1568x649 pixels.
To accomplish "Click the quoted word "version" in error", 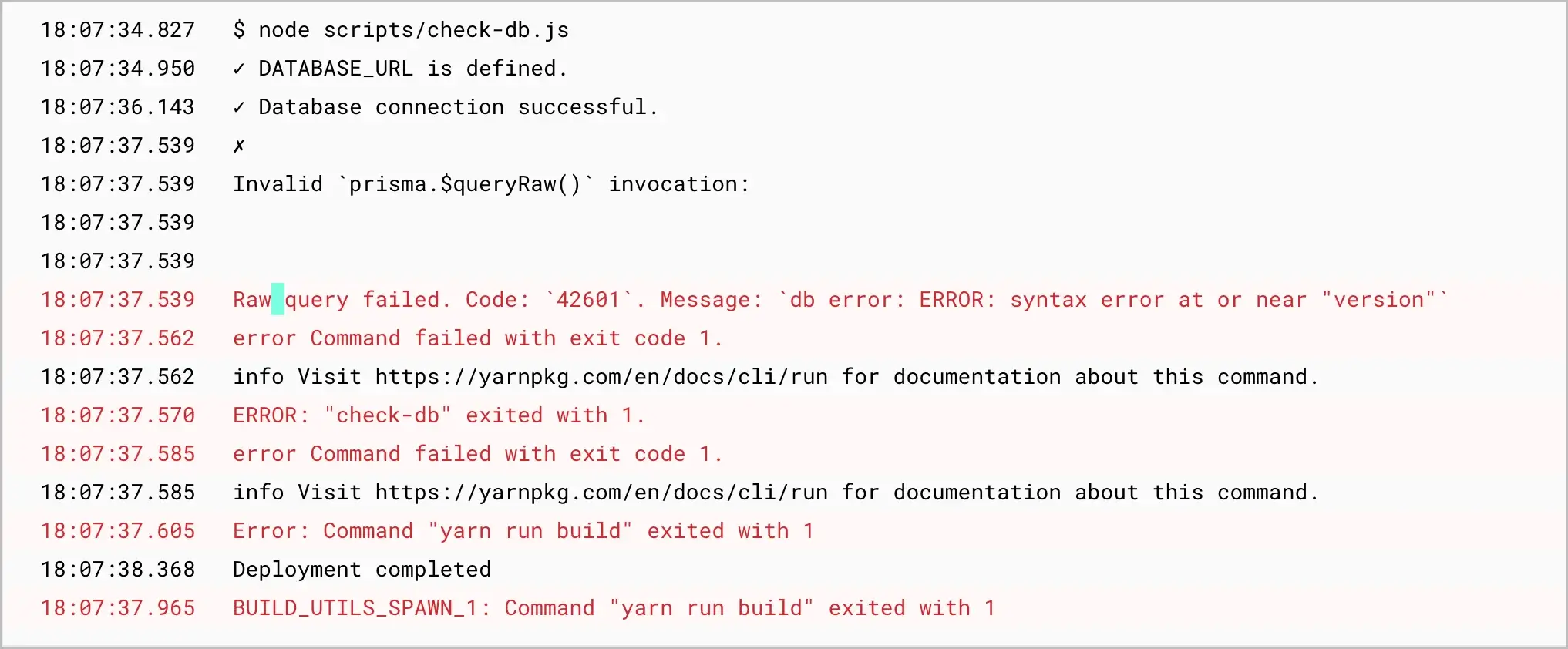I will tap(1378, 300).
